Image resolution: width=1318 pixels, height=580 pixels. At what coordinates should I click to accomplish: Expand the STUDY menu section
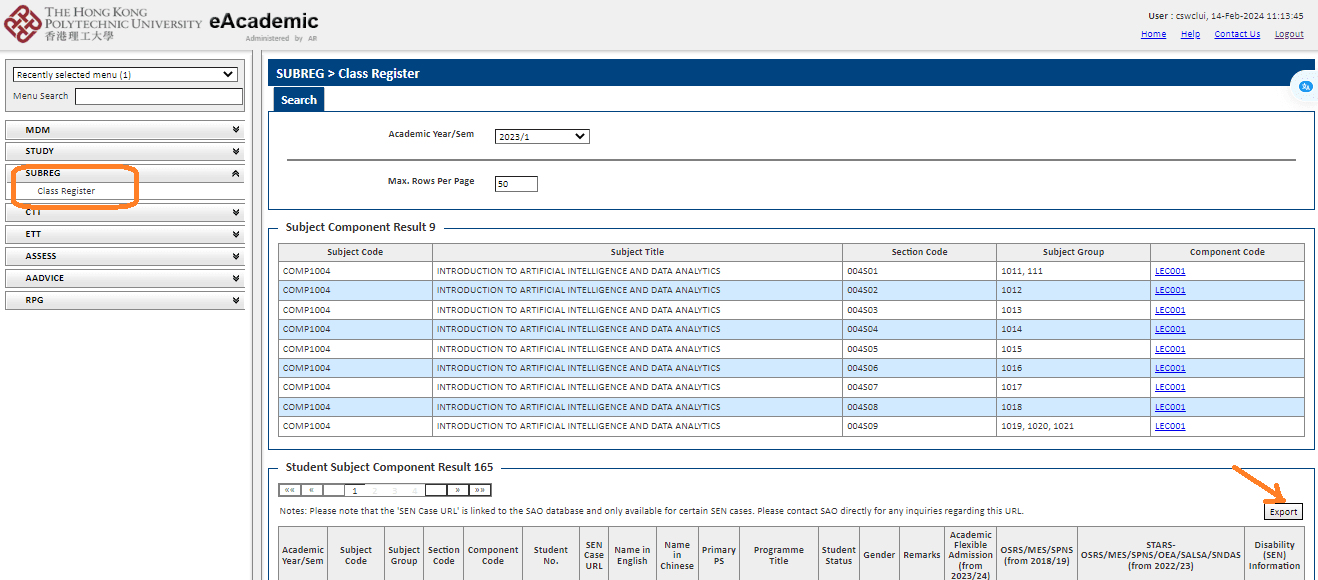coord(125,152)
